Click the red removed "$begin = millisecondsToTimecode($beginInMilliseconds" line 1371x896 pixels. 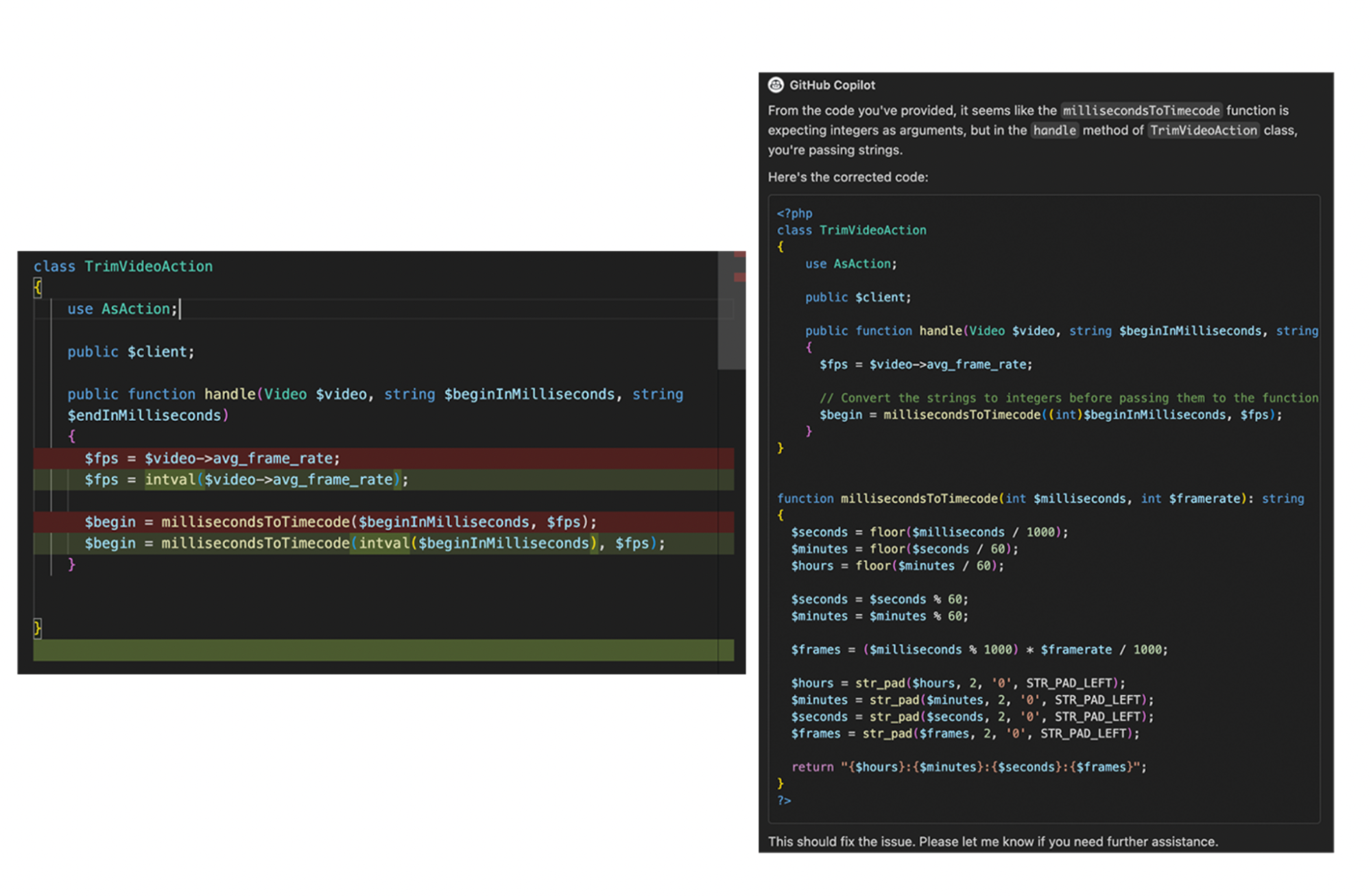coord(383,522)
